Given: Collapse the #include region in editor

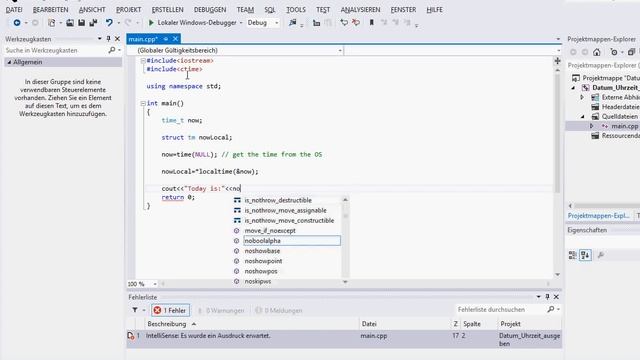Looking at the screenshot, I should pos(143,60).
